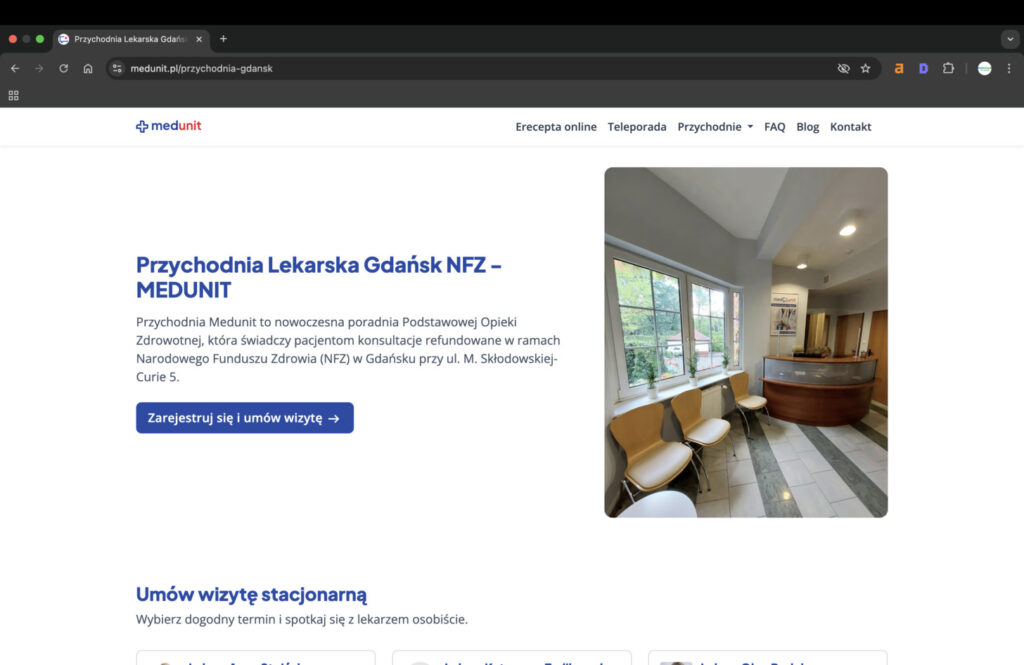Open the apps grid in bookmarks bar
Image resolution: width=1024 pixels, height=665 pixels.
tap(14, 96)
